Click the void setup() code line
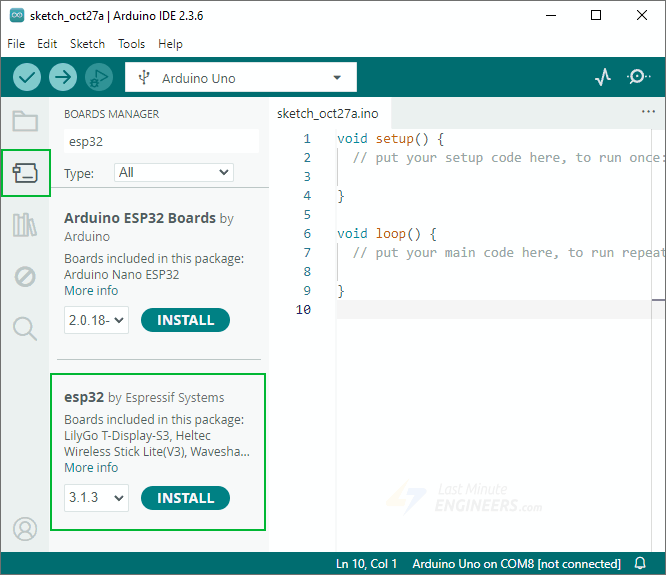The width and height of the screenshot is (666, 575). [390, 138]
